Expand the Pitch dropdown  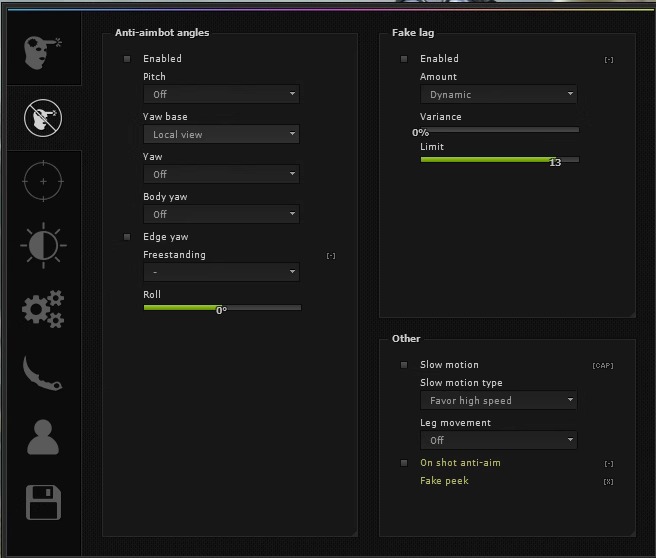click(x=221, y=94)
